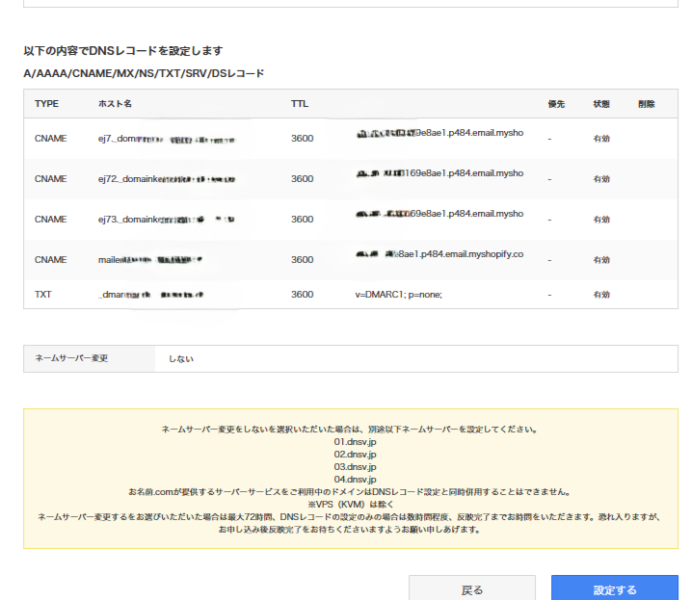Click the TTL column header
The width and height of the screenshot is (691, 600).
click(300, 104)
